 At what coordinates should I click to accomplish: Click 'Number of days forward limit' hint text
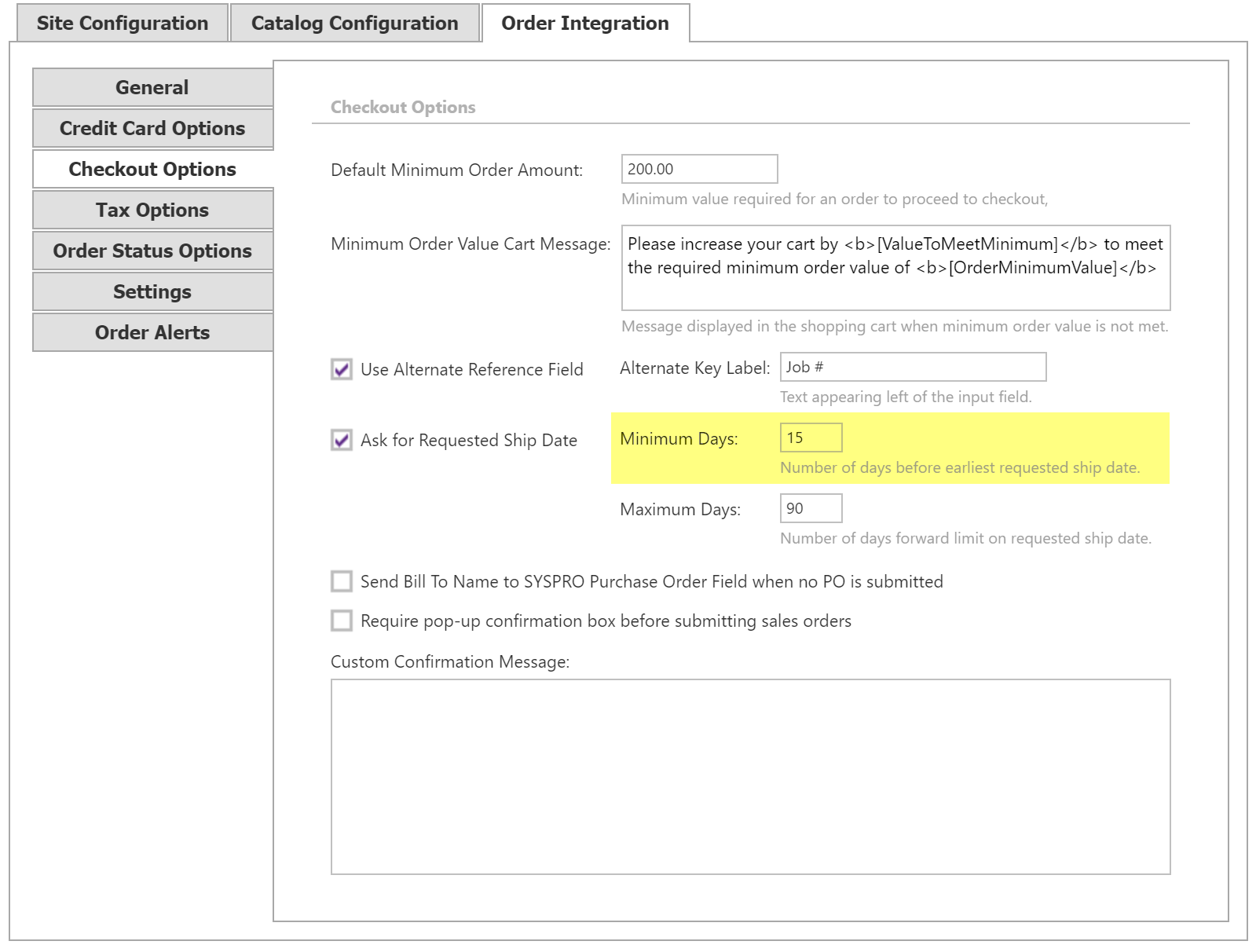pyautogui.click(x=965, y=539)
